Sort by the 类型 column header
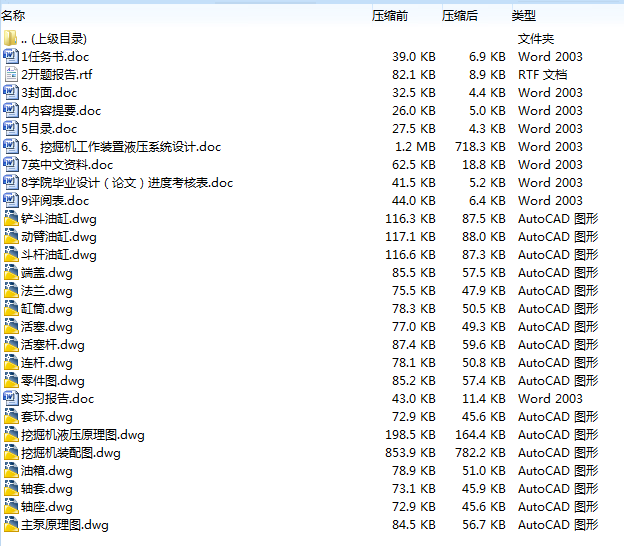 523,16
